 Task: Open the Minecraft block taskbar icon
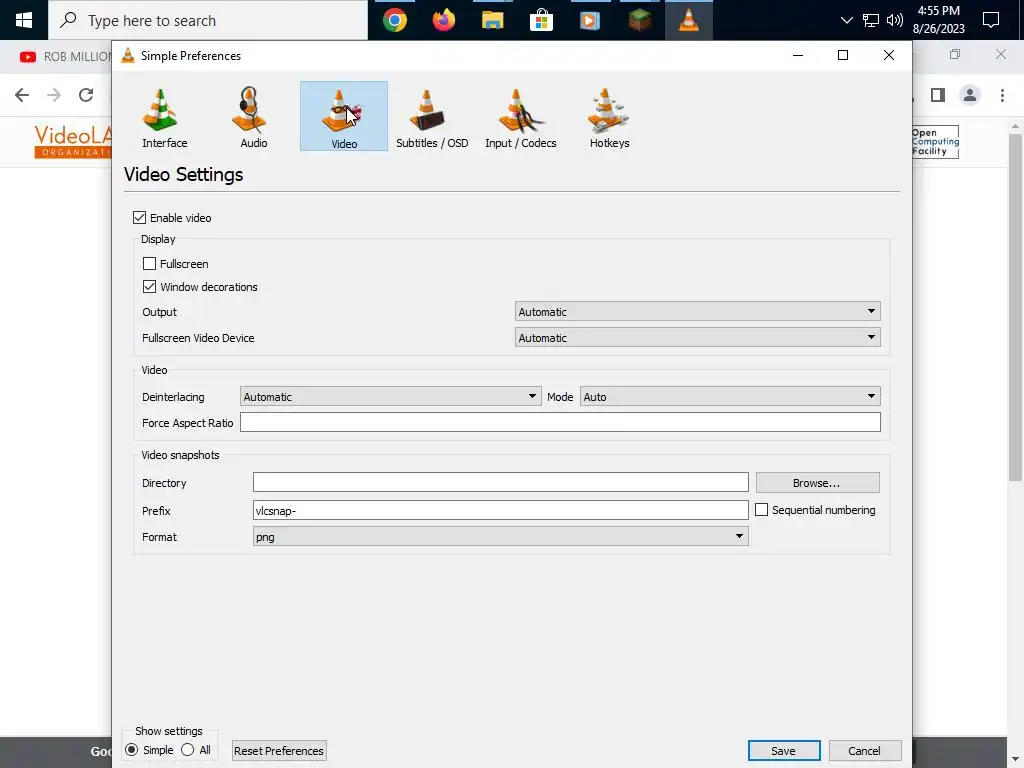[x=640, y=20]
